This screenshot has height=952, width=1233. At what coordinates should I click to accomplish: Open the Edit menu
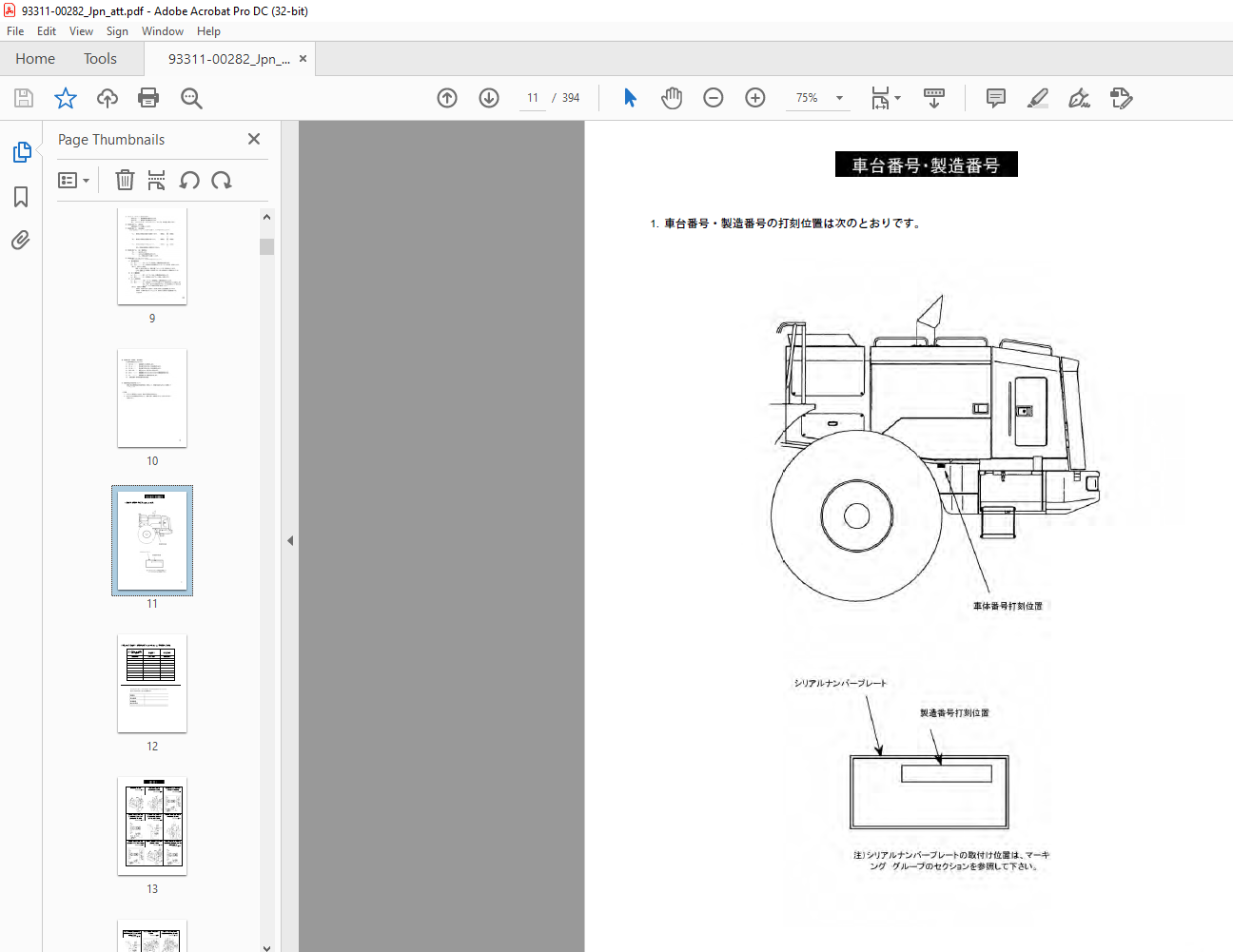[x=47, y=31]
